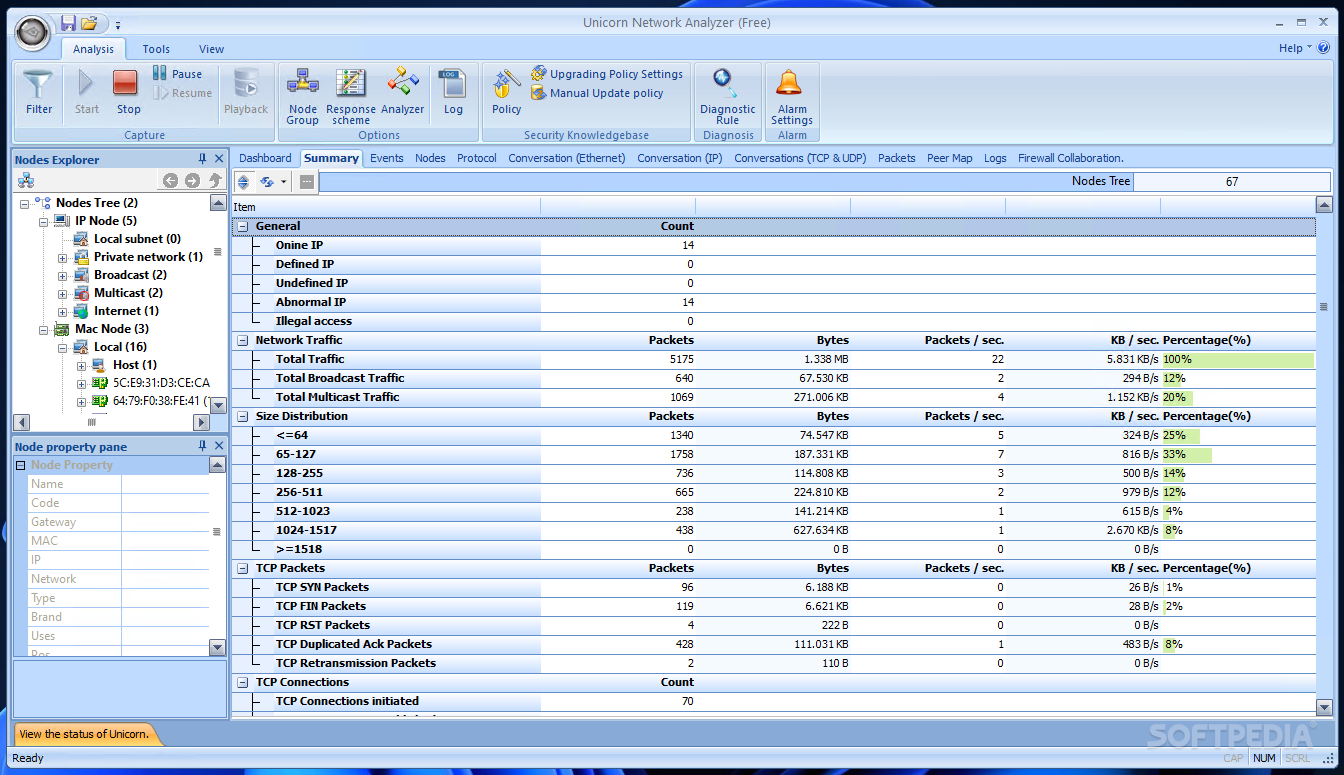Select Local subnet (0) tree item
Viewport: 1344px width, 775px height.
click(x=137, y=239)
